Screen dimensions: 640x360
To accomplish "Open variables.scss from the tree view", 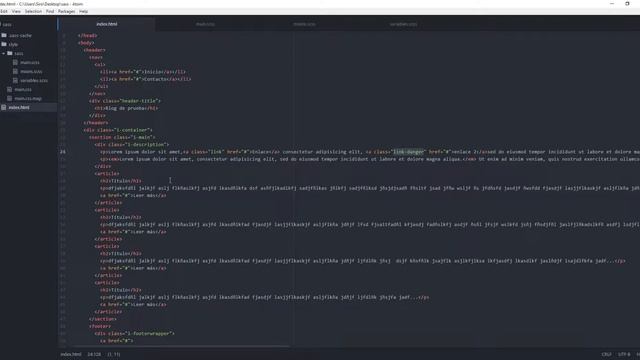I will (x=34, y=80).
